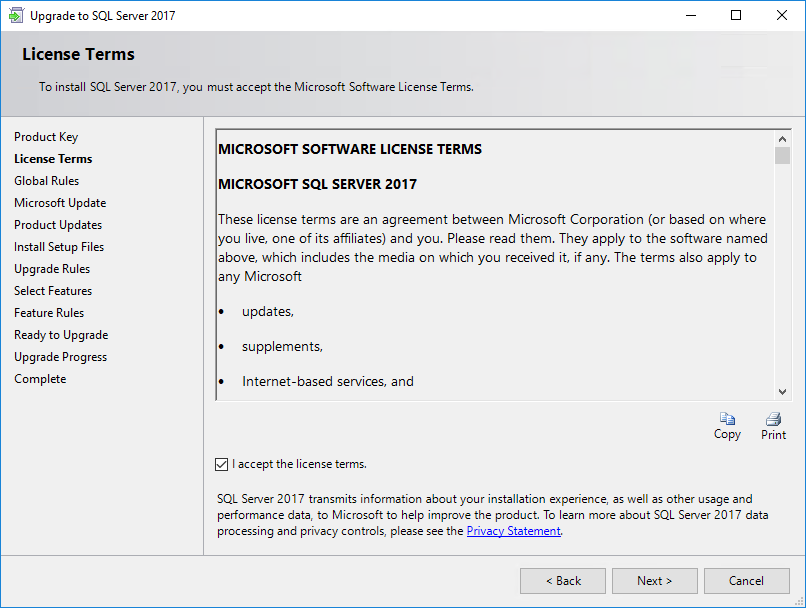806x608 pixels.
Task: Click the license text scrollbar down arrow
Action: 782,392
